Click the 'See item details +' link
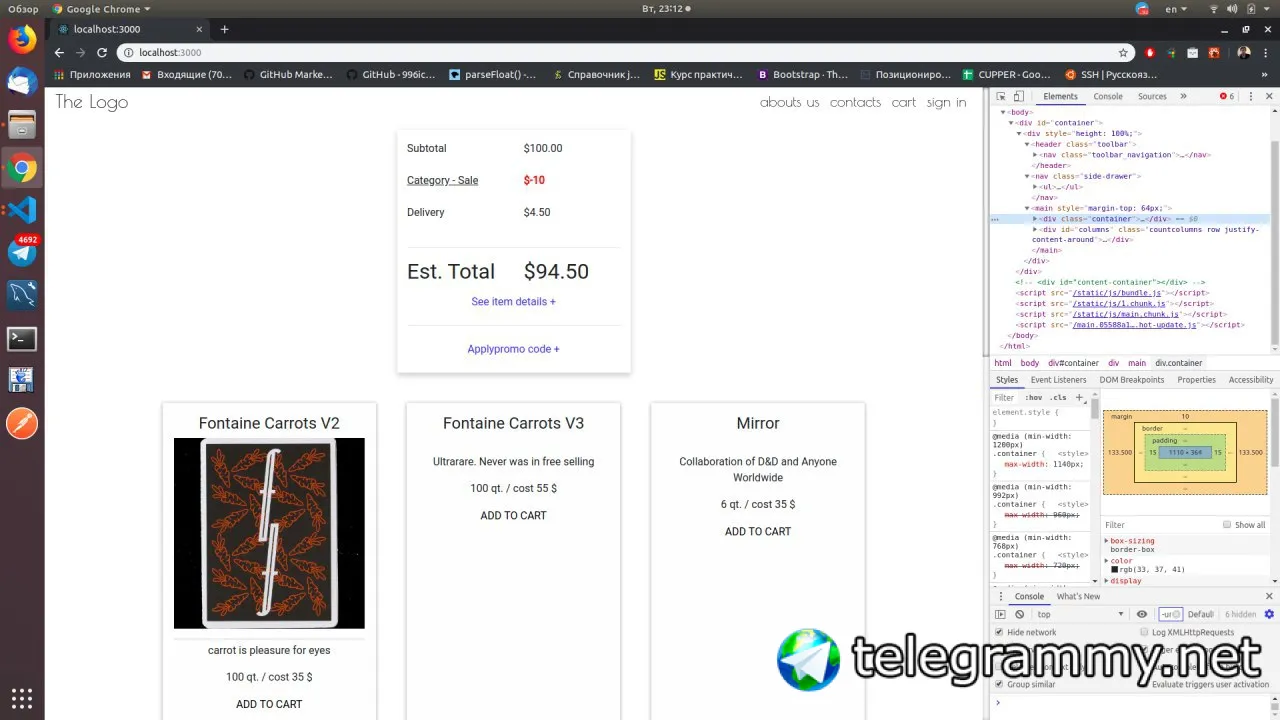The width and height of the screenshot is (1280, 720). (513, 301)
